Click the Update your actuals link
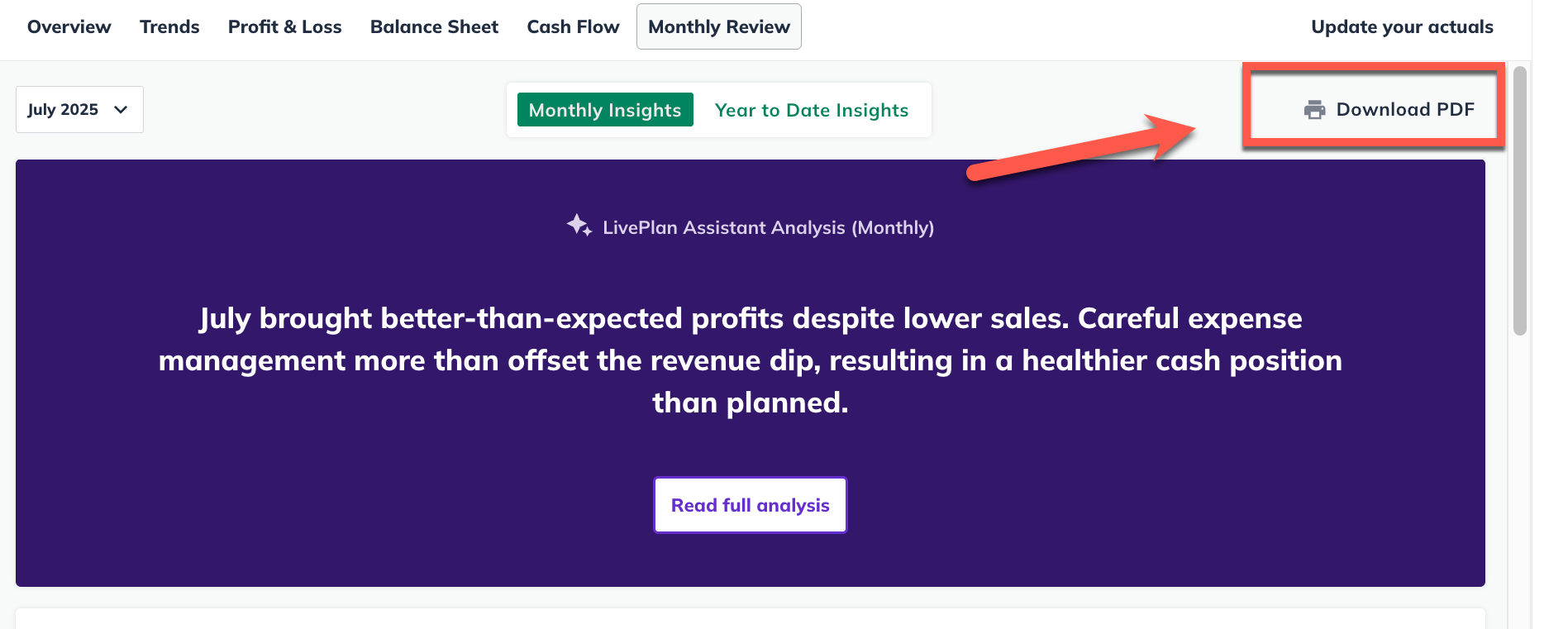 [1402, 26]
